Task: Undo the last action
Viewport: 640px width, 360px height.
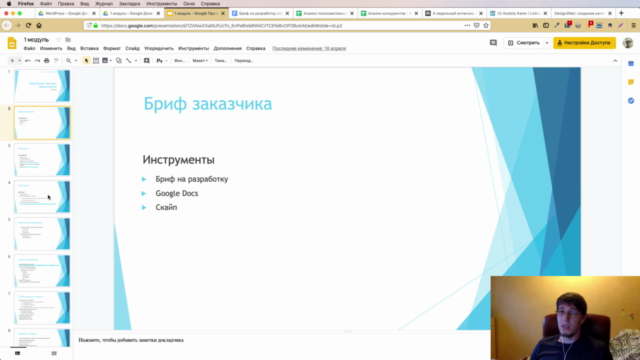Action: click(28, 60)
